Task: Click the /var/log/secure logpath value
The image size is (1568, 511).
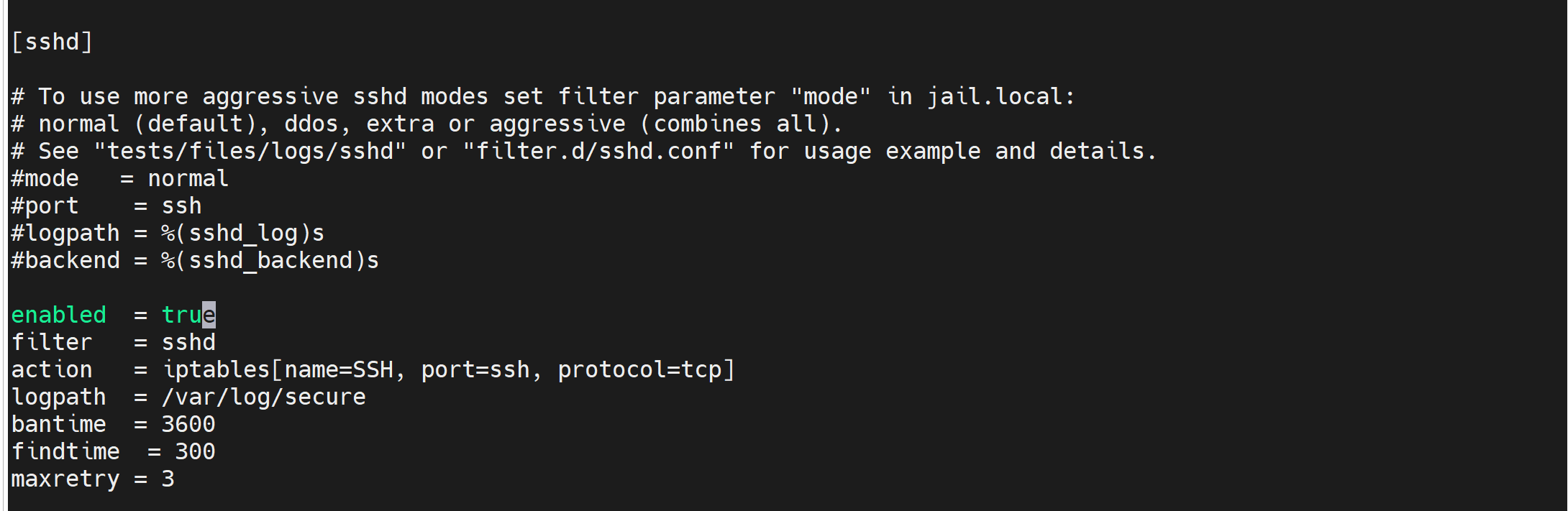Action: [264, 397]
